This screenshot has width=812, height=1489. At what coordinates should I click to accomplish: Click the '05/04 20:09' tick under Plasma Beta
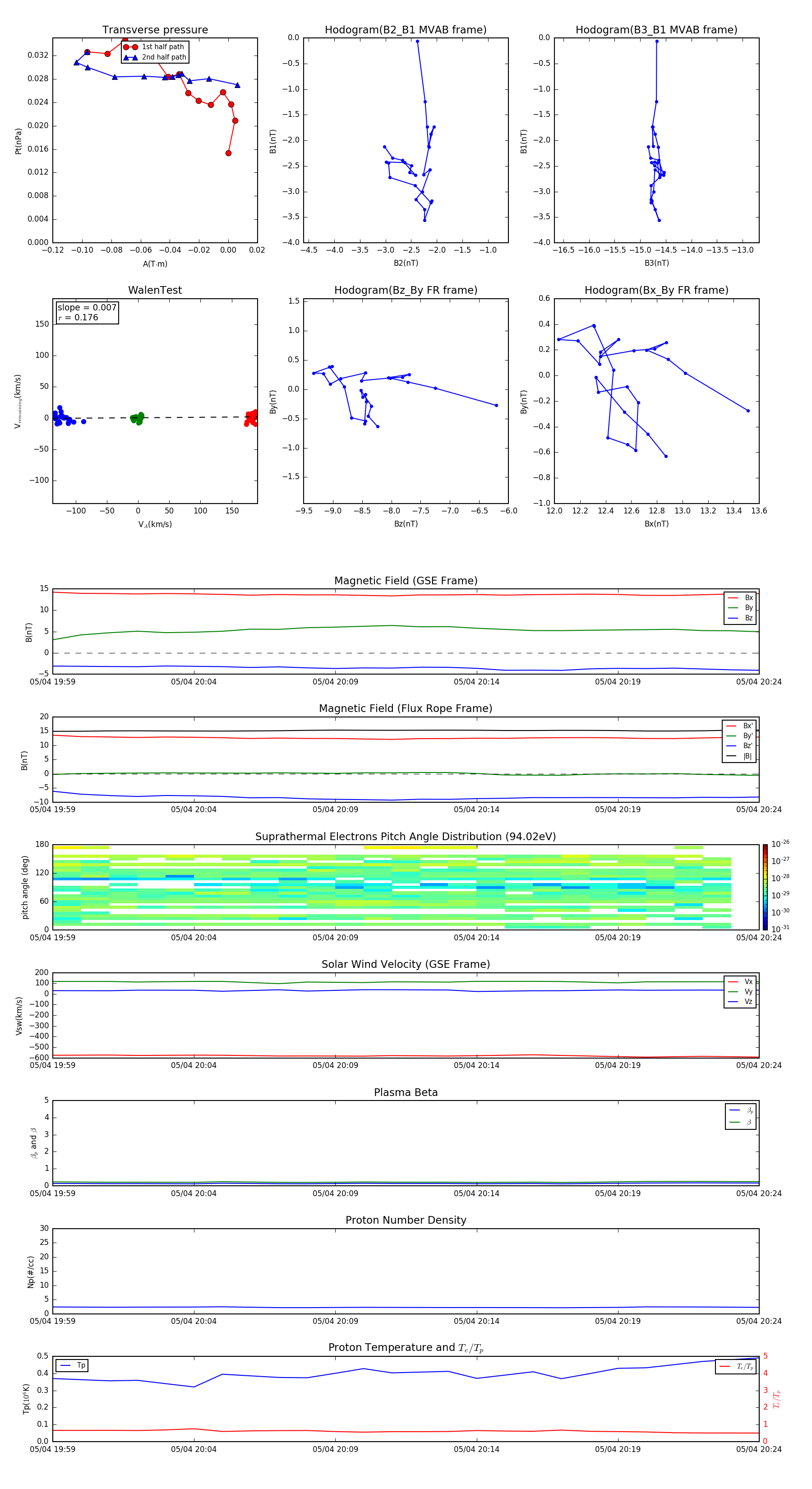tap(335, 1193)
